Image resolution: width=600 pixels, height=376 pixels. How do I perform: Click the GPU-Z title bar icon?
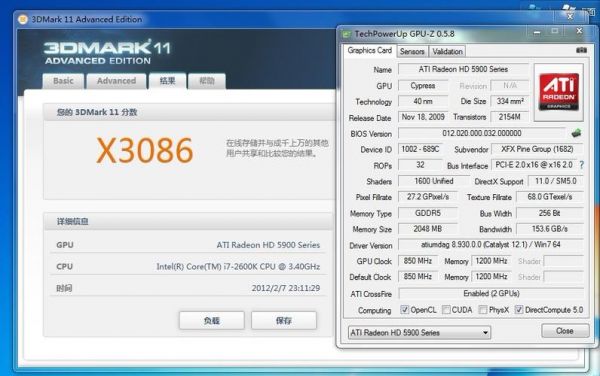click(x=347, y=34)
